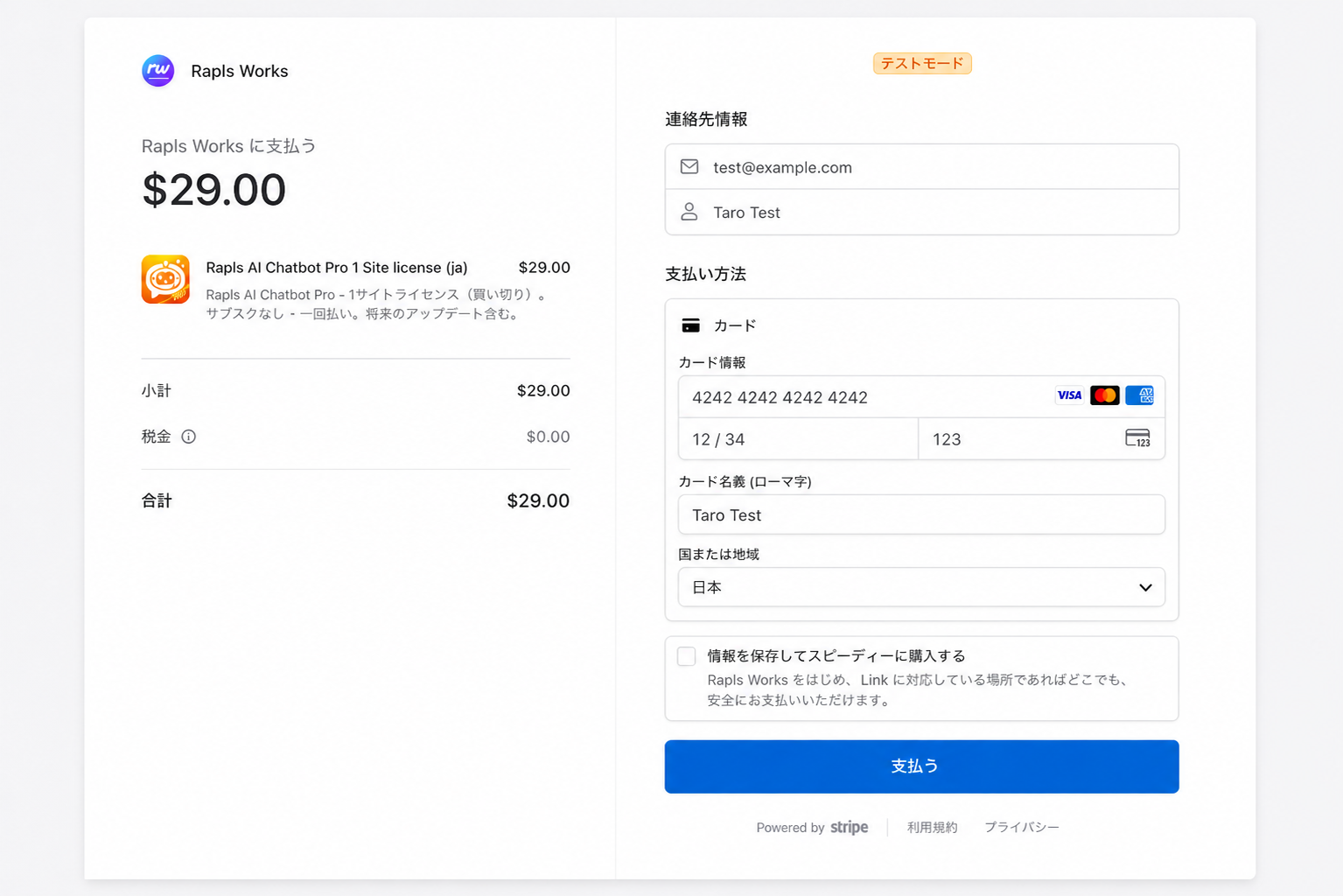This screenshot has height=896, width=1343.
Task: Click the $29.00 headline amount
Action: (x=214, y=189)
